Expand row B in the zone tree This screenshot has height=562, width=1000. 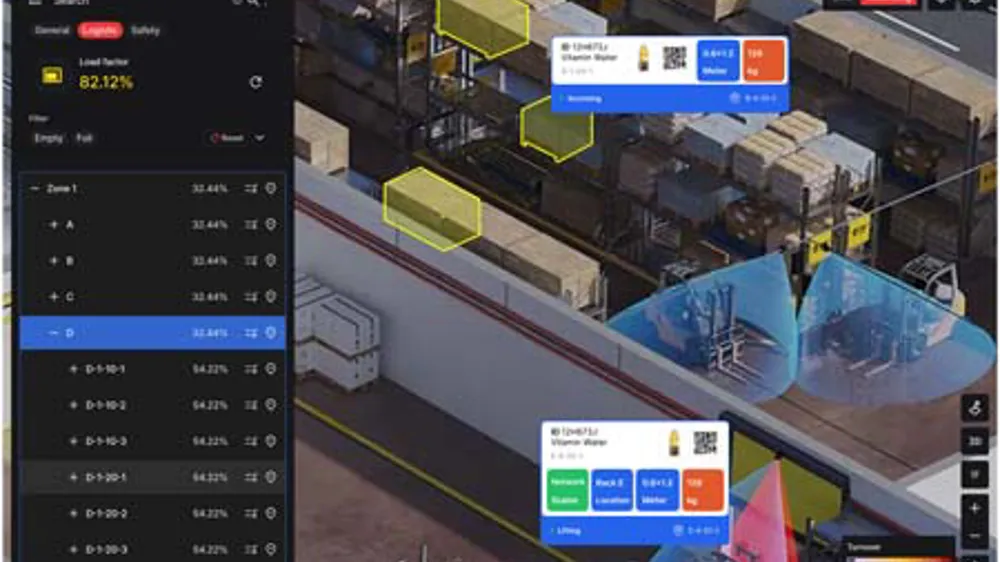54,261
